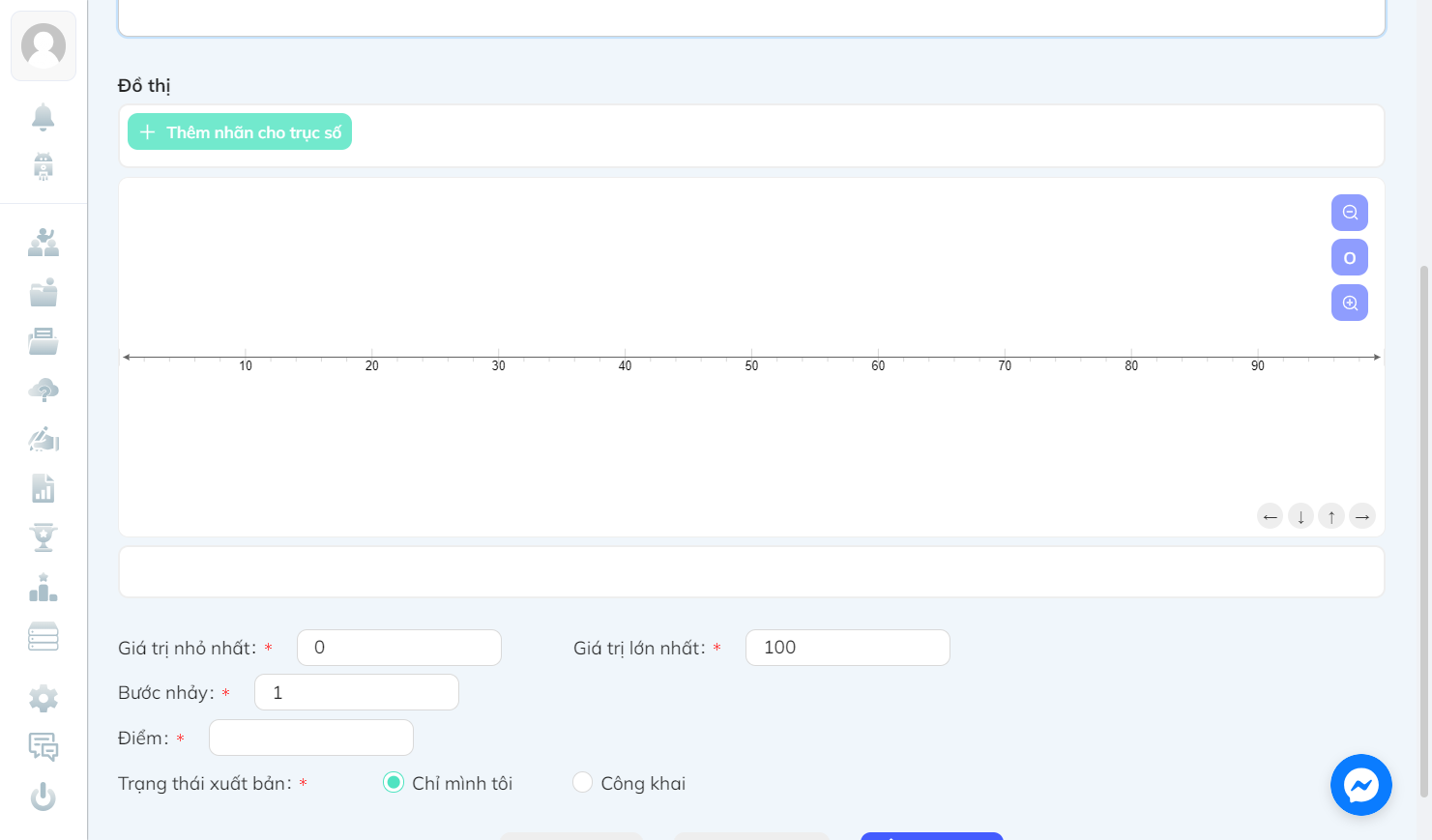1432x840 pixels.
Task: Click the power logout icon
Action: pyautogui.click(x=44, y=797)
